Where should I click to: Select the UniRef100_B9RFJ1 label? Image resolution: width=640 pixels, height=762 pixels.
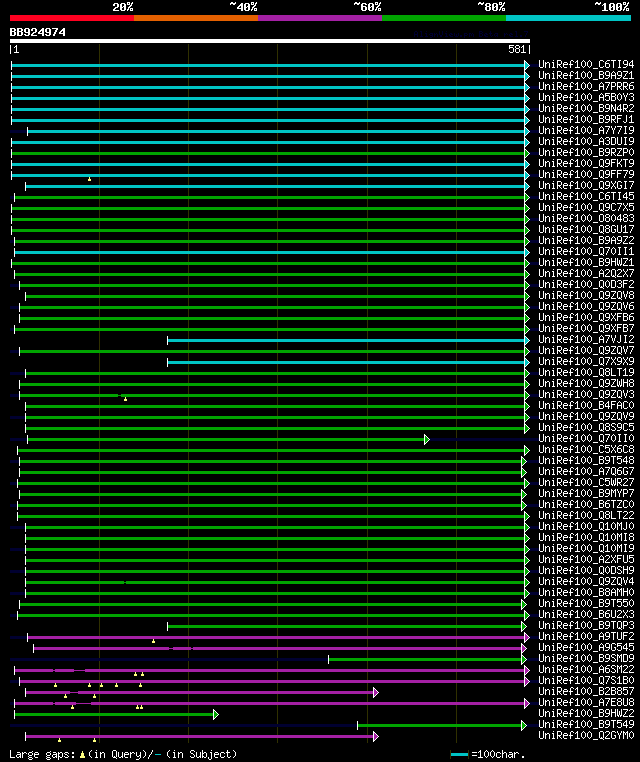click(586, 120)
